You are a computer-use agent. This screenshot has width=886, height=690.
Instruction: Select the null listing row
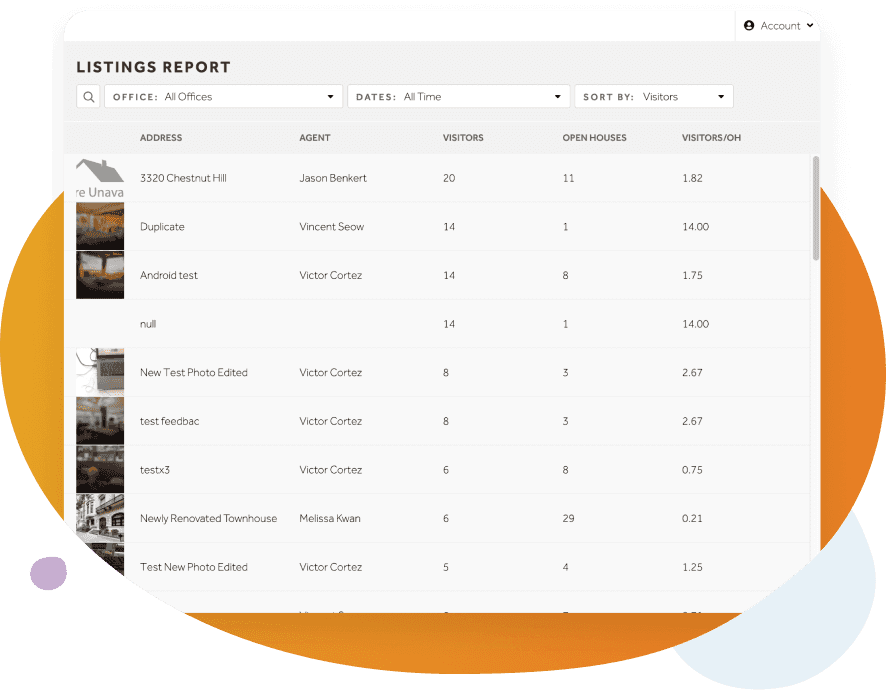pyautogui.click(x=440, y=324)
